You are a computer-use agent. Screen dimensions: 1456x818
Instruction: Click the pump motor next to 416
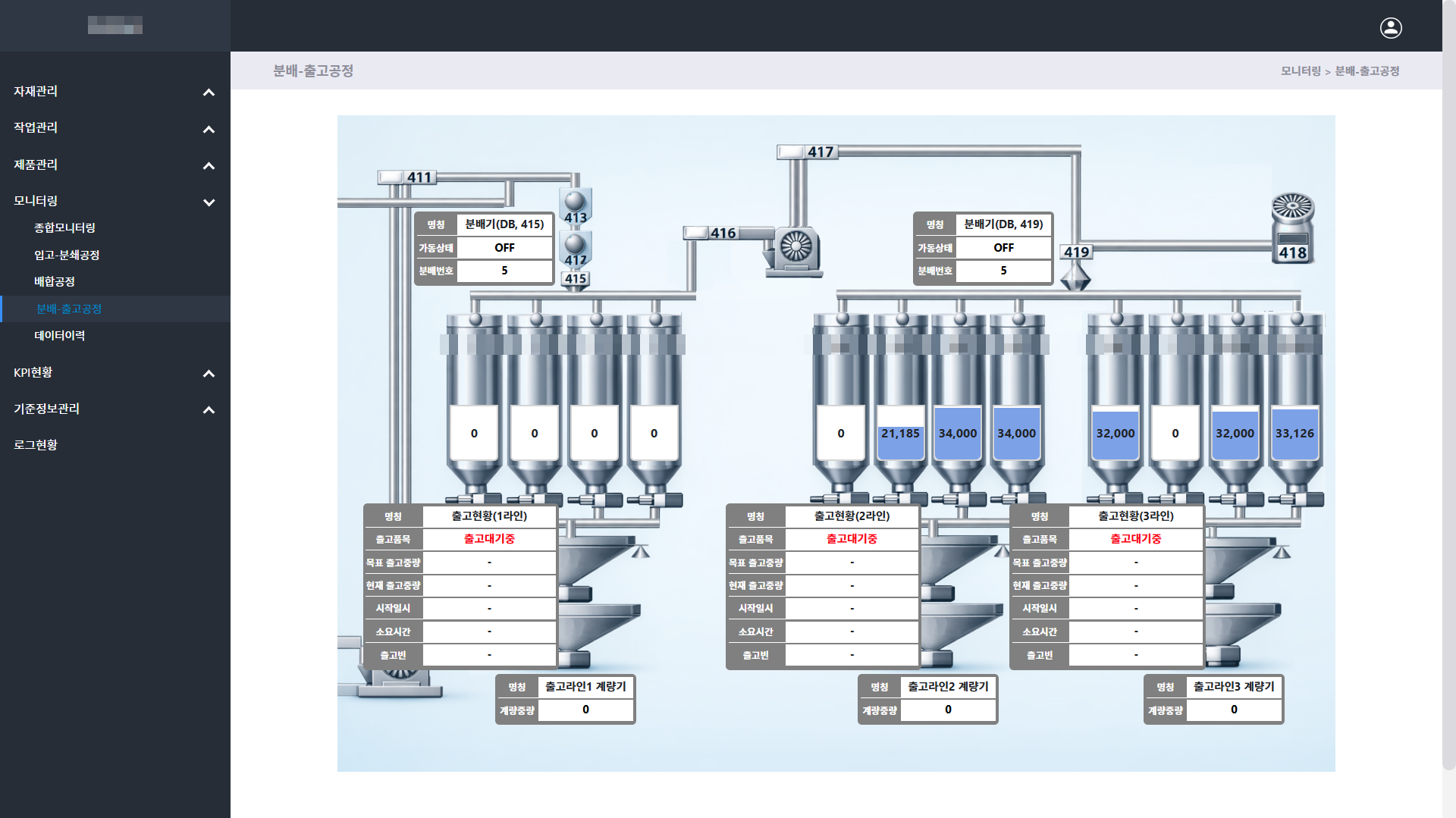[794, 249]
